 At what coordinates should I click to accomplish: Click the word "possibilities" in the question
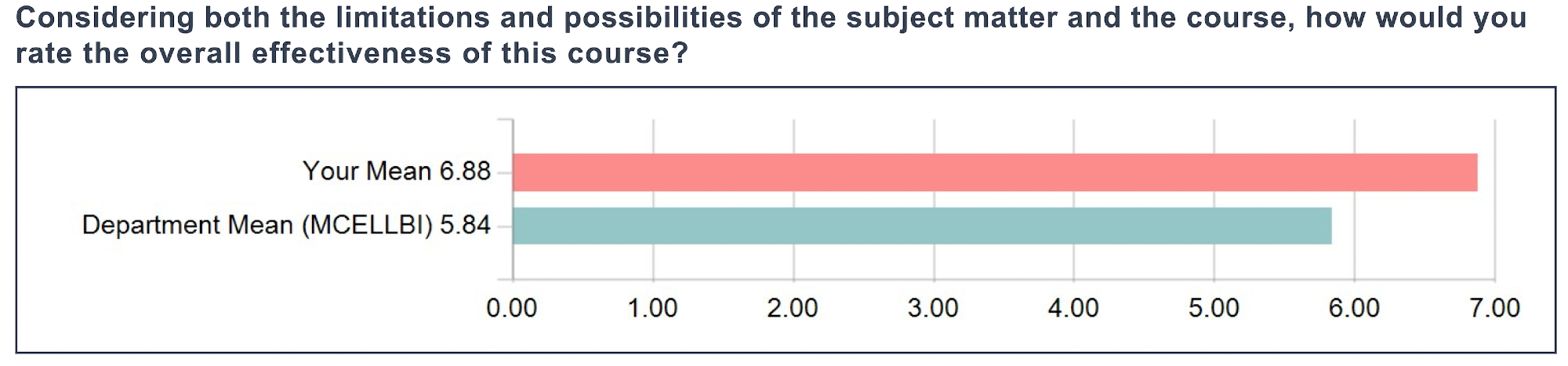pyautogui.click(x=653, y=17)
